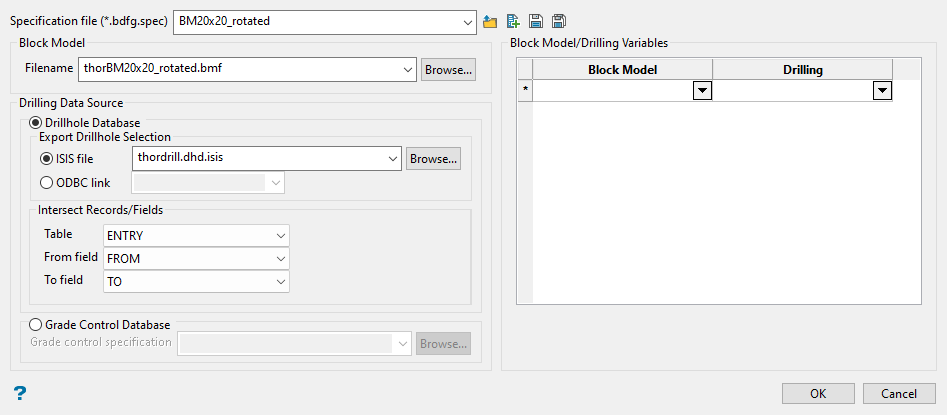
Task: Open help with the question mark icon
Action: coord(20,393)
